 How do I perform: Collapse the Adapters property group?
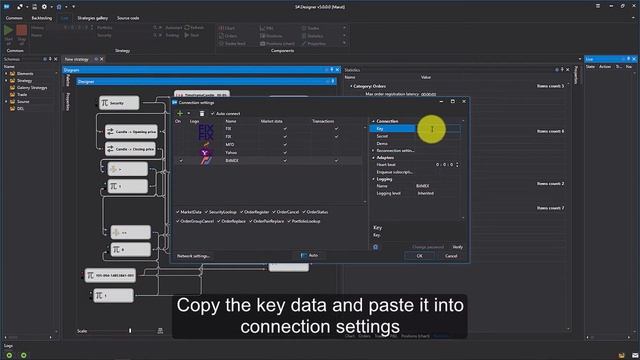click(x=373, y=158)
